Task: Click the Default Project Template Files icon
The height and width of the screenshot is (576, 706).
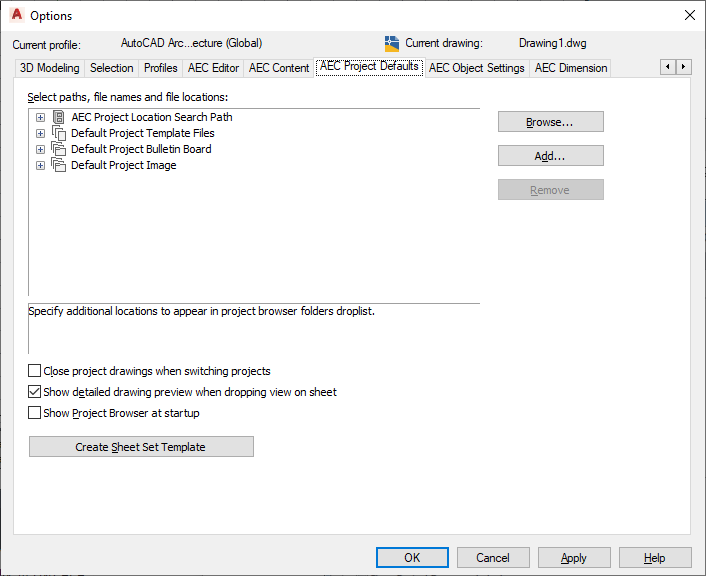Action: pyautogui.click(x=59, y=133)
